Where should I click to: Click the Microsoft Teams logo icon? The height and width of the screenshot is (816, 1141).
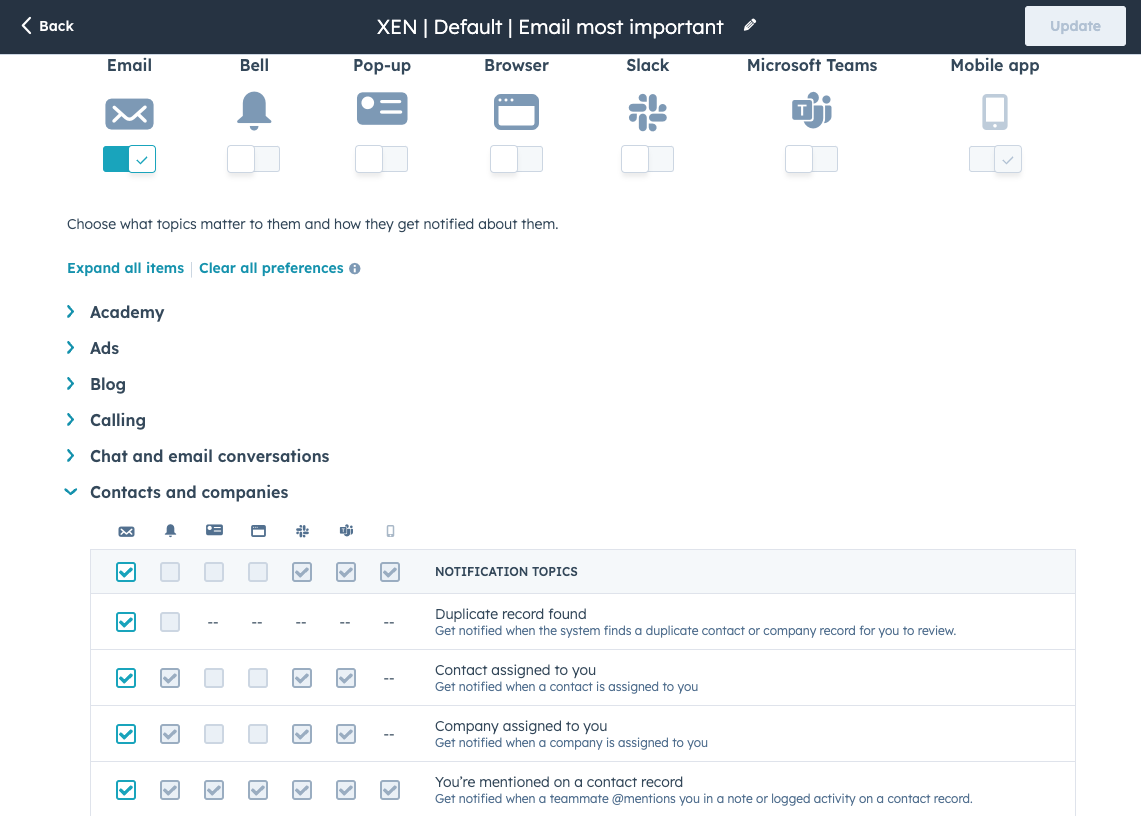tap(812, 110)
